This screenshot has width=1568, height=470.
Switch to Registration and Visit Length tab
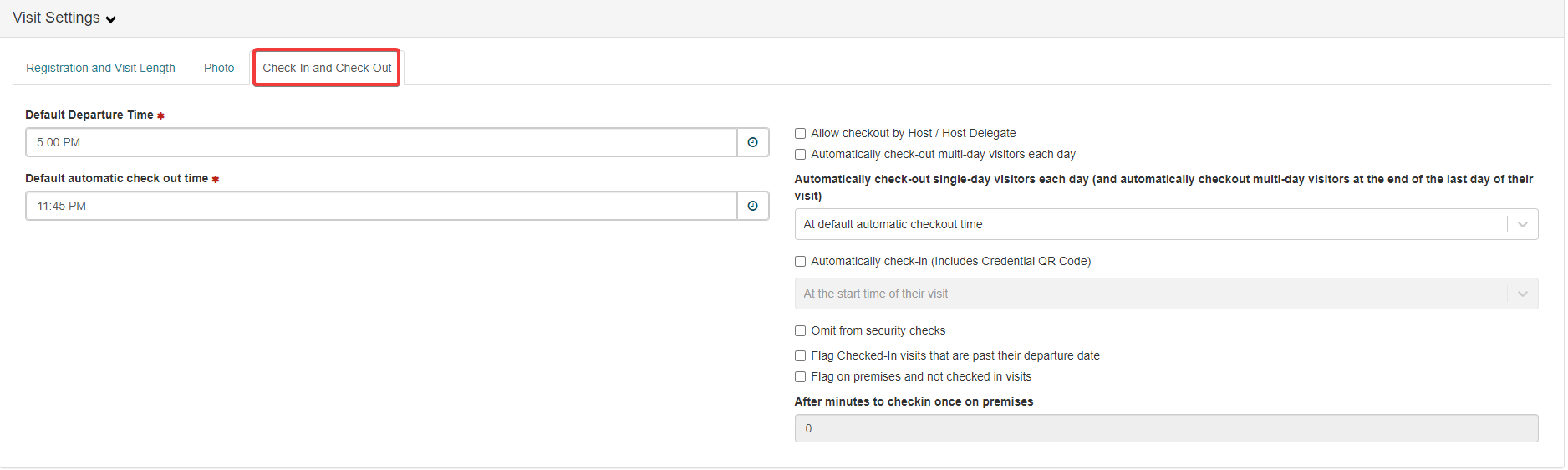100,68
